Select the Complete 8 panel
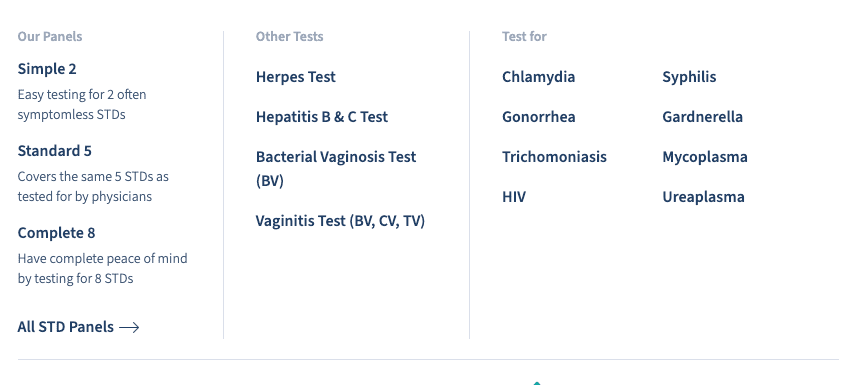 click(x=56, y=233)
